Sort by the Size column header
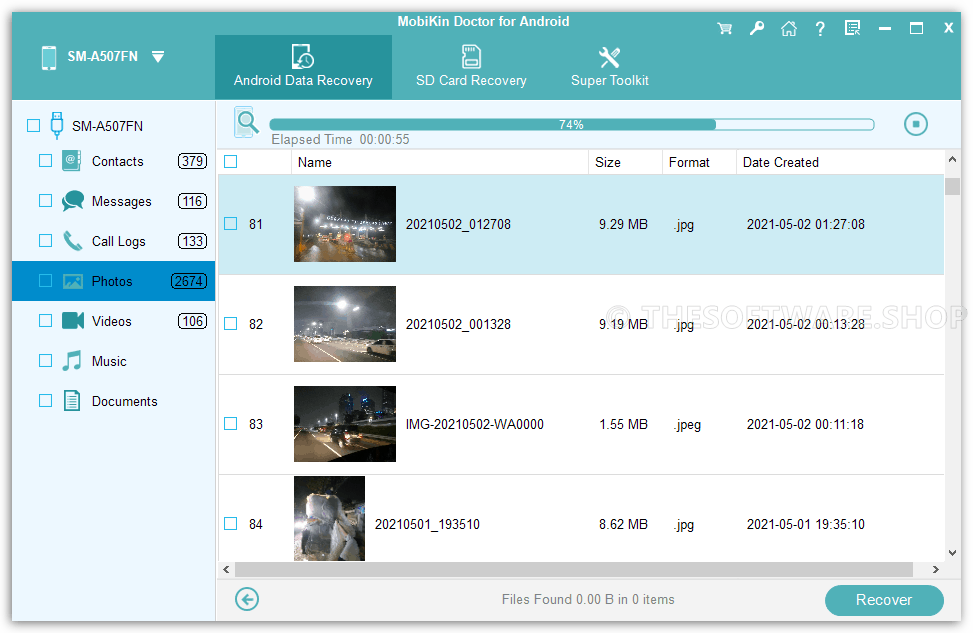The height and width of the screenshot is (633, 973). coord(626,162)
